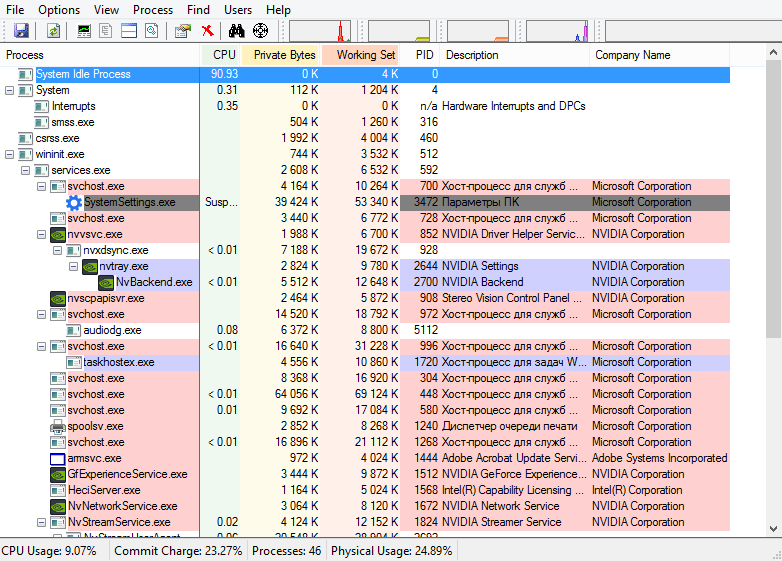782x561 pixels.
Task: Toggle the Show Process Tree toolbar icon
Action: click(x=105, y=31)
